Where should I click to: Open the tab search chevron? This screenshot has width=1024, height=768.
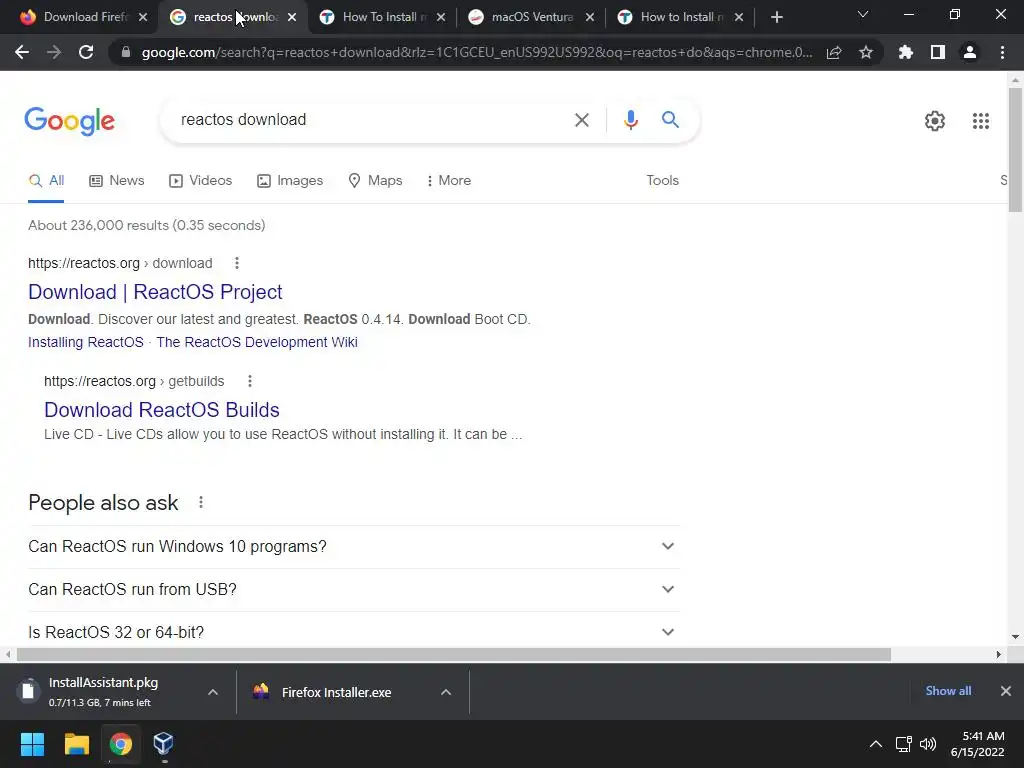[863, 14]
